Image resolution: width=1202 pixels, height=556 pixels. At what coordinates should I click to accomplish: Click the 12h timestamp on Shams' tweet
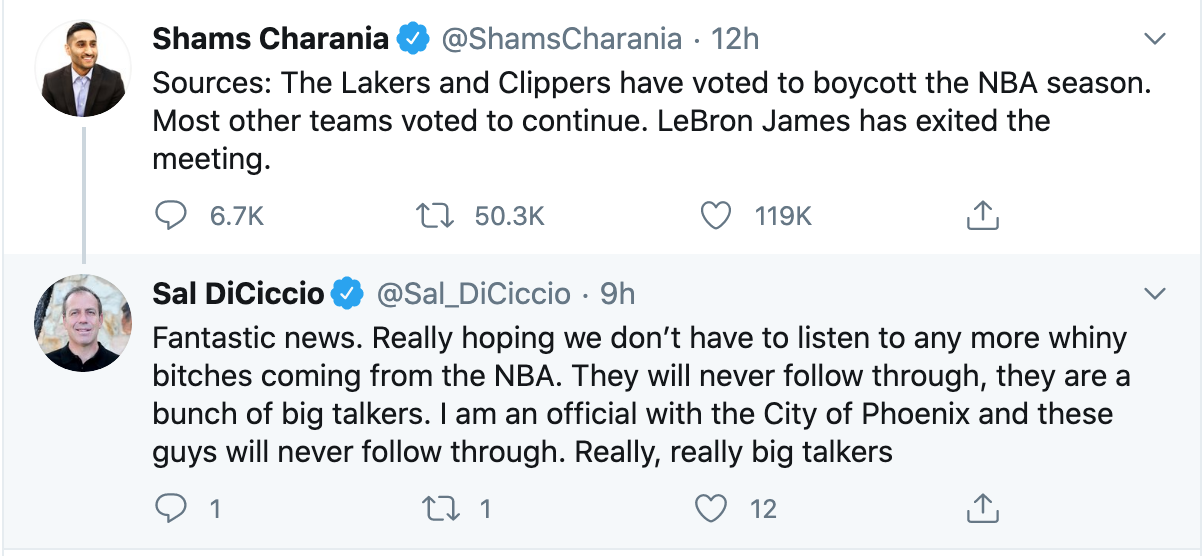[735, 39]
